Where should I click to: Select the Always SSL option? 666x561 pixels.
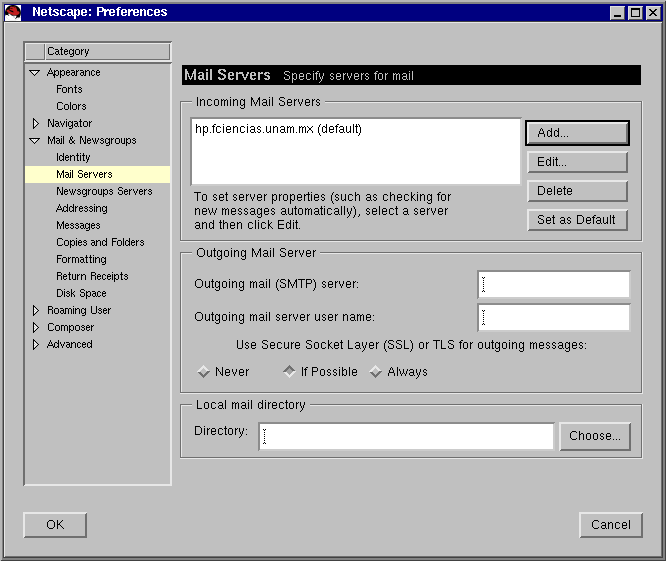(376, 372)
